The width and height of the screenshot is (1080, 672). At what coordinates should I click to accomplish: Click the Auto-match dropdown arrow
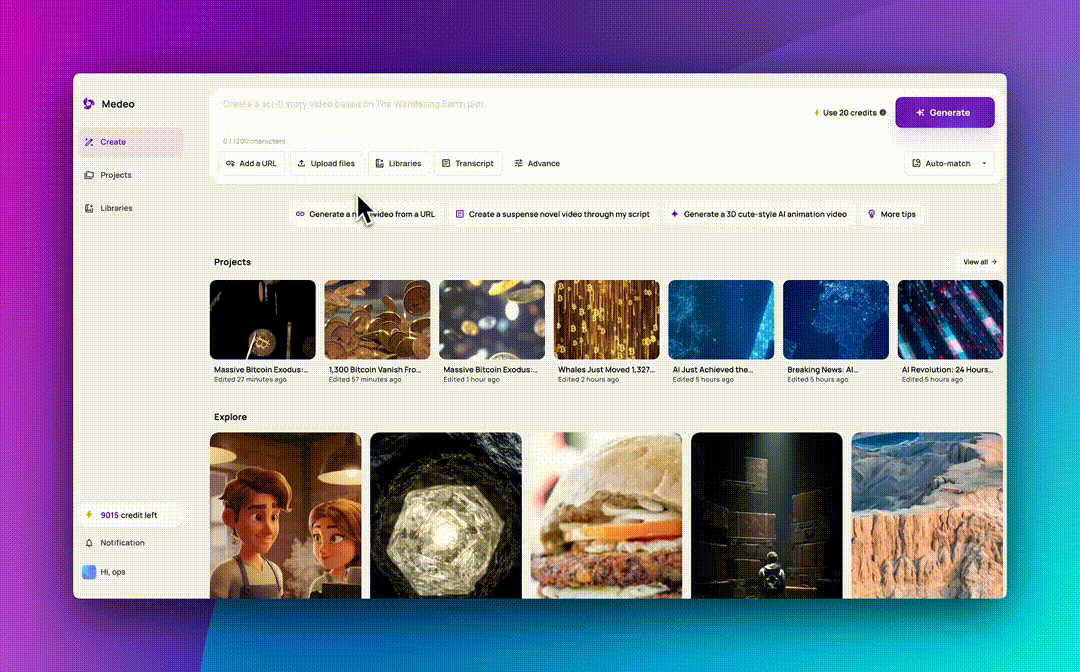point(984,164)
